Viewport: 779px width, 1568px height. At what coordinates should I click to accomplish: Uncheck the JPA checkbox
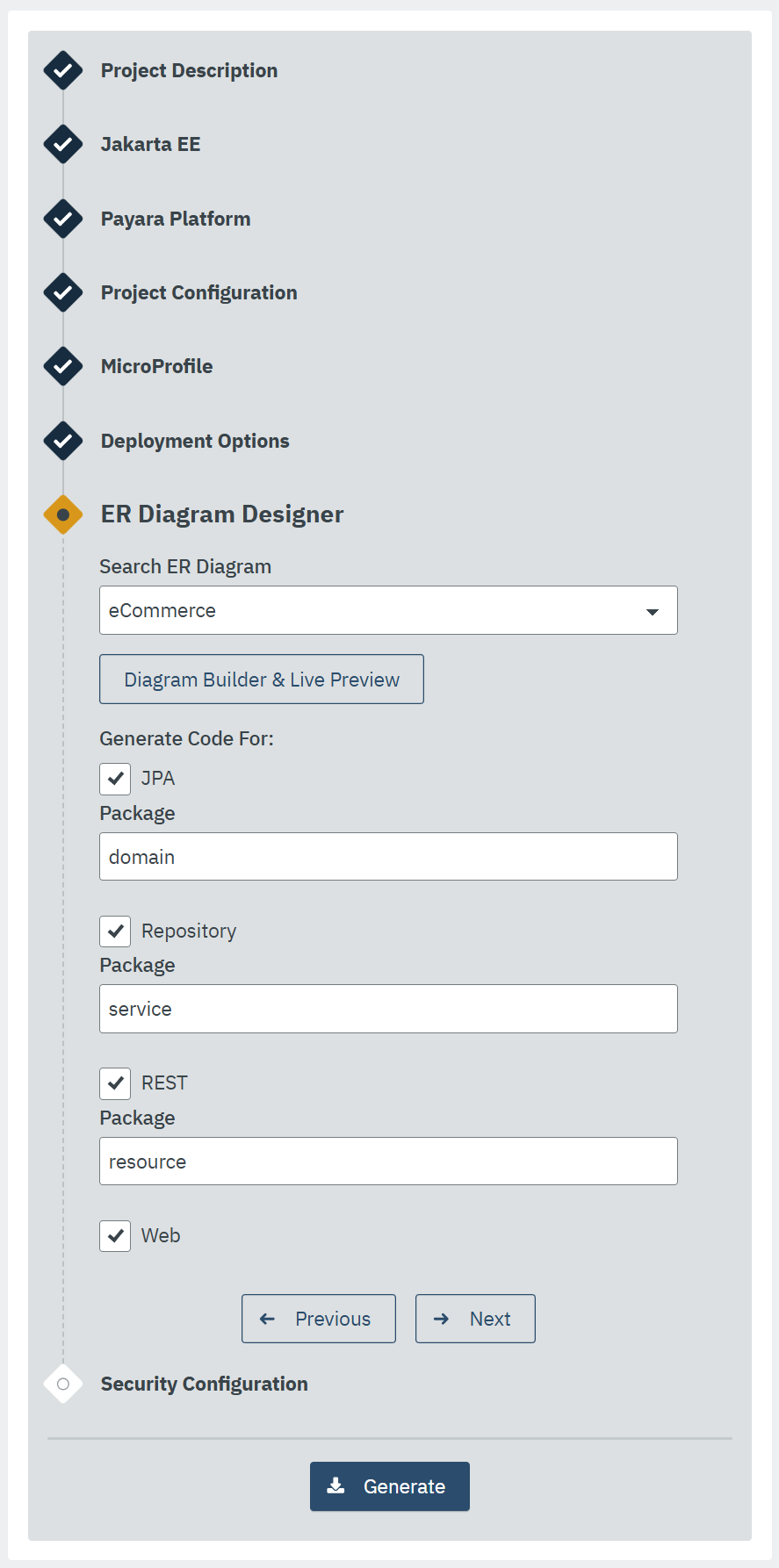tap(115, 779)
